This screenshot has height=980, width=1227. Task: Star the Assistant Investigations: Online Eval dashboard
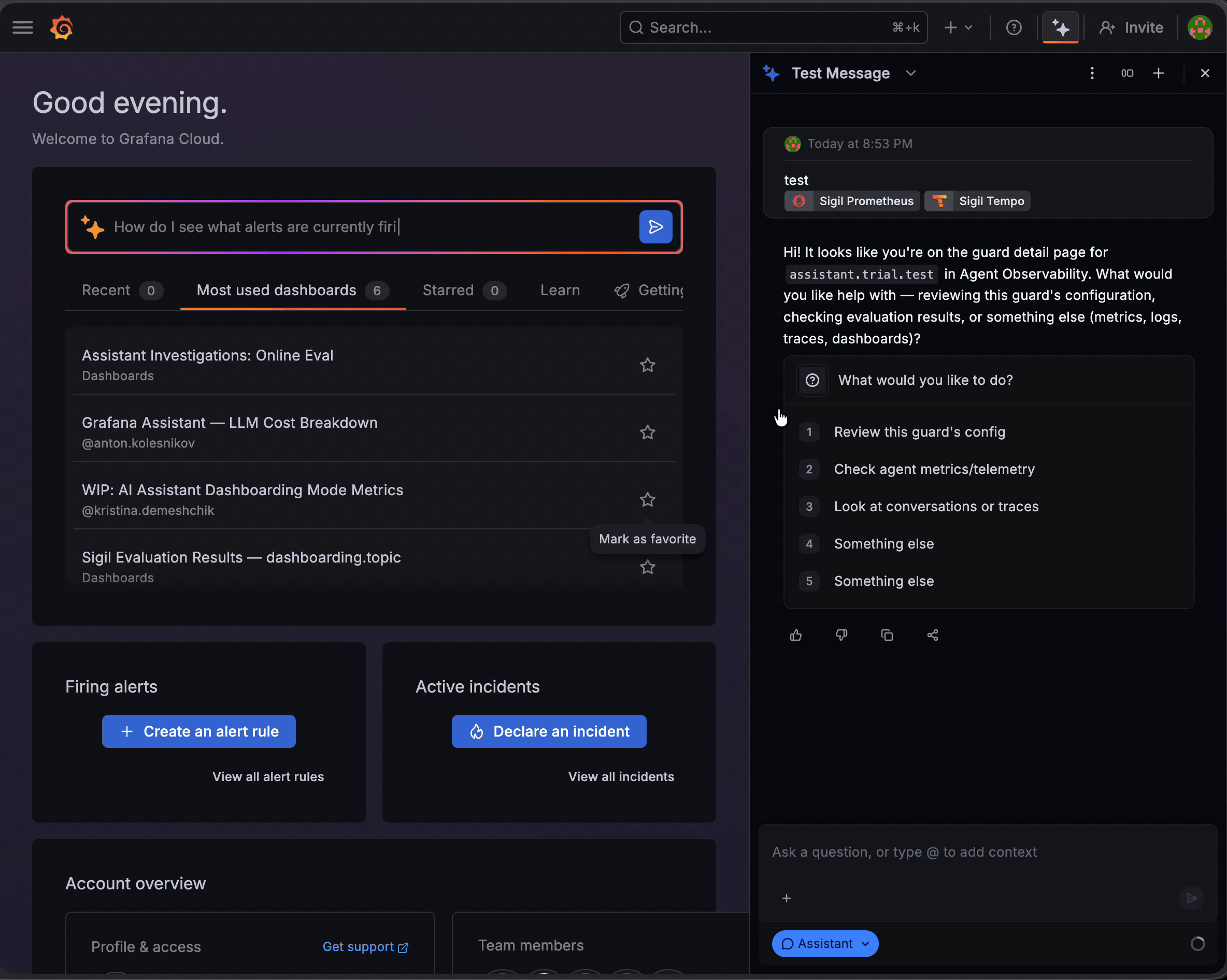[x=647, y=365]
